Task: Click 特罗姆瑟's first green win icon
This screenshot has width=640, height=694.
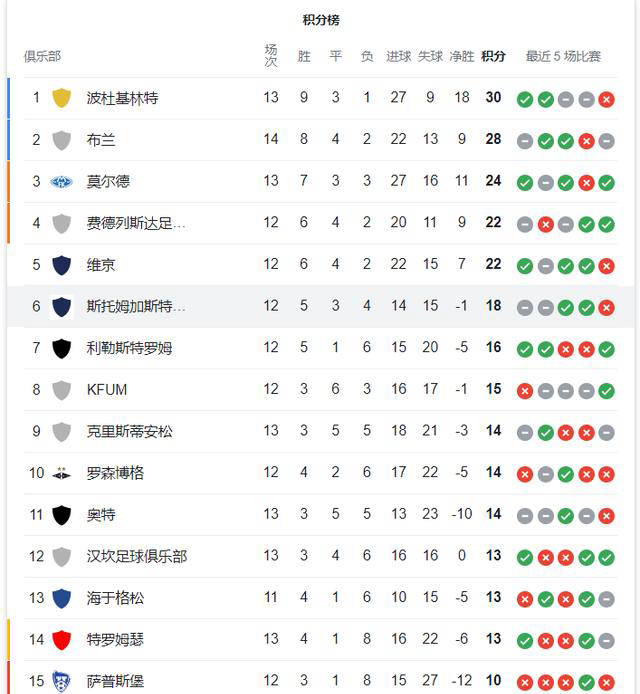Action: [x=525, y=640]
